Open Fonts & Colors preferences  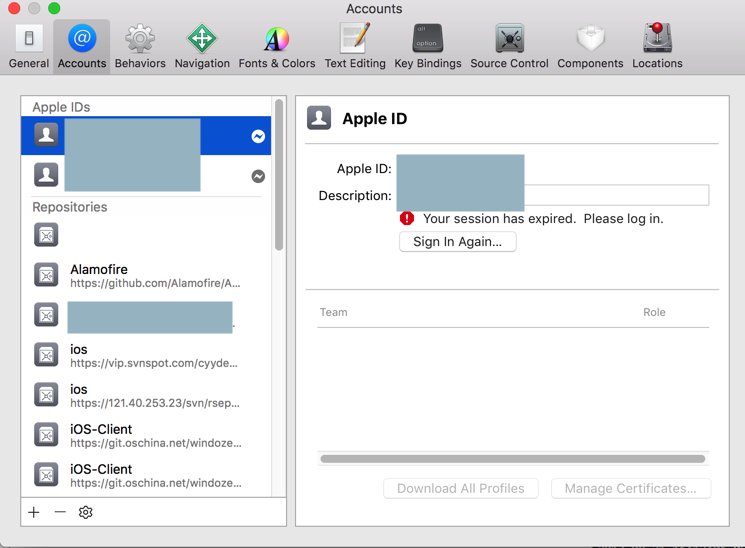[x=277, y=47]
